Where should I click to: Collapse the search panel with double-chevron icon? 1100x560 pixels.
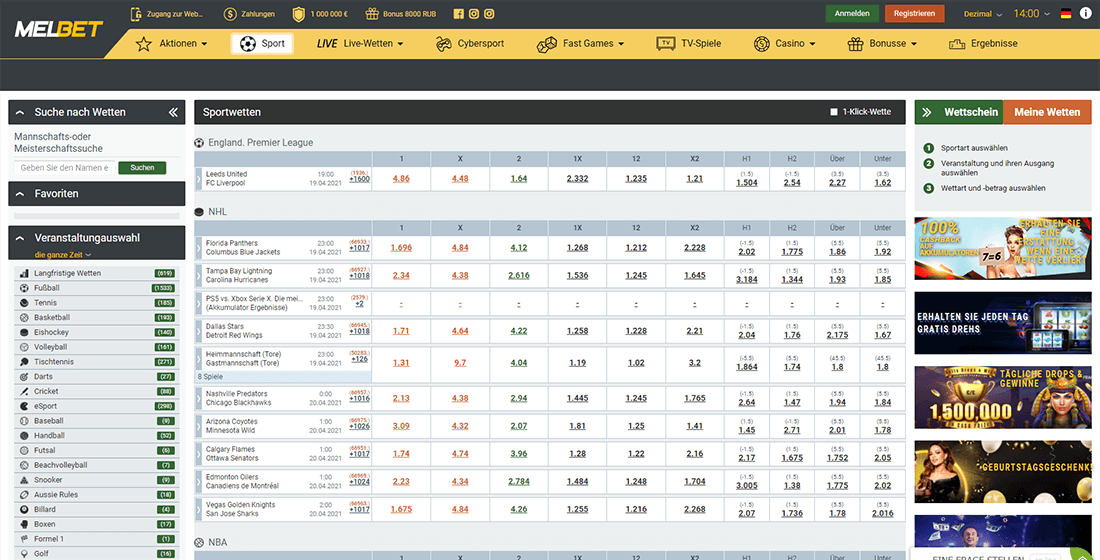point(173,113)
